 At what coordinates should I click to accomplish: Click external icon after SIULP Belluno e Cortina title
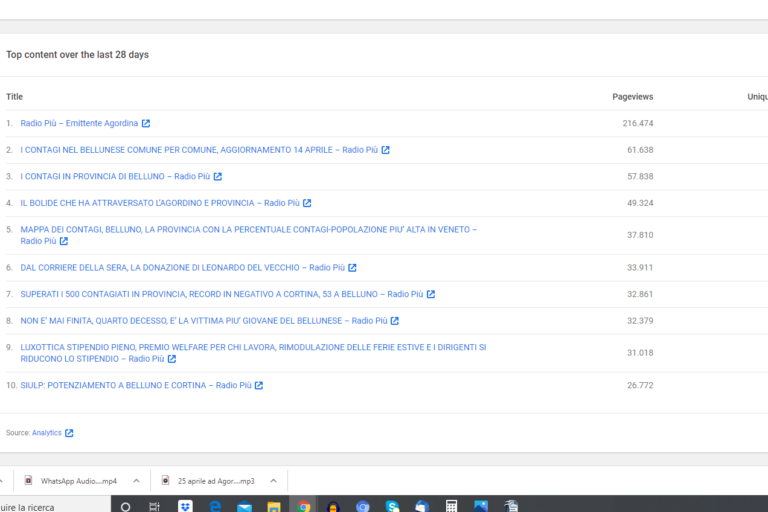click(x=259, y=385)
